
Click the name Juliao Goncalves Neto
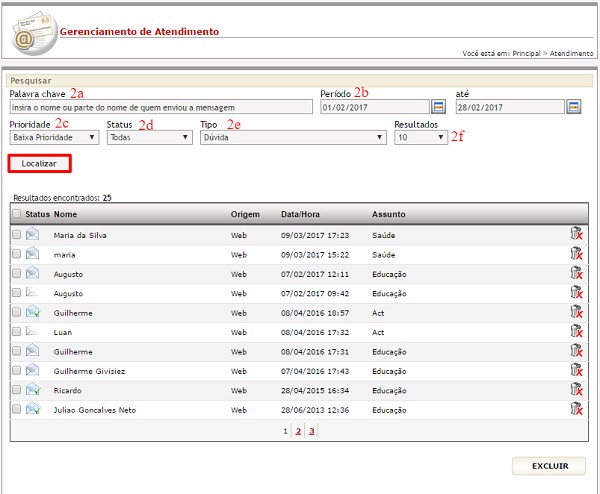coord(95,410)
